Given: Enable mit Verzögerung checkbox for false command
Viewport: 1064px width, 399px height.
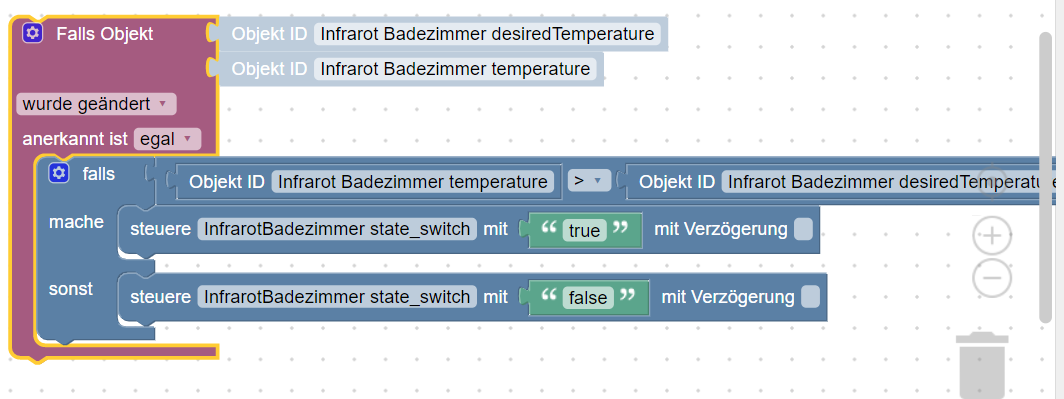Looking at the screenshot, I should pos(810,297).
